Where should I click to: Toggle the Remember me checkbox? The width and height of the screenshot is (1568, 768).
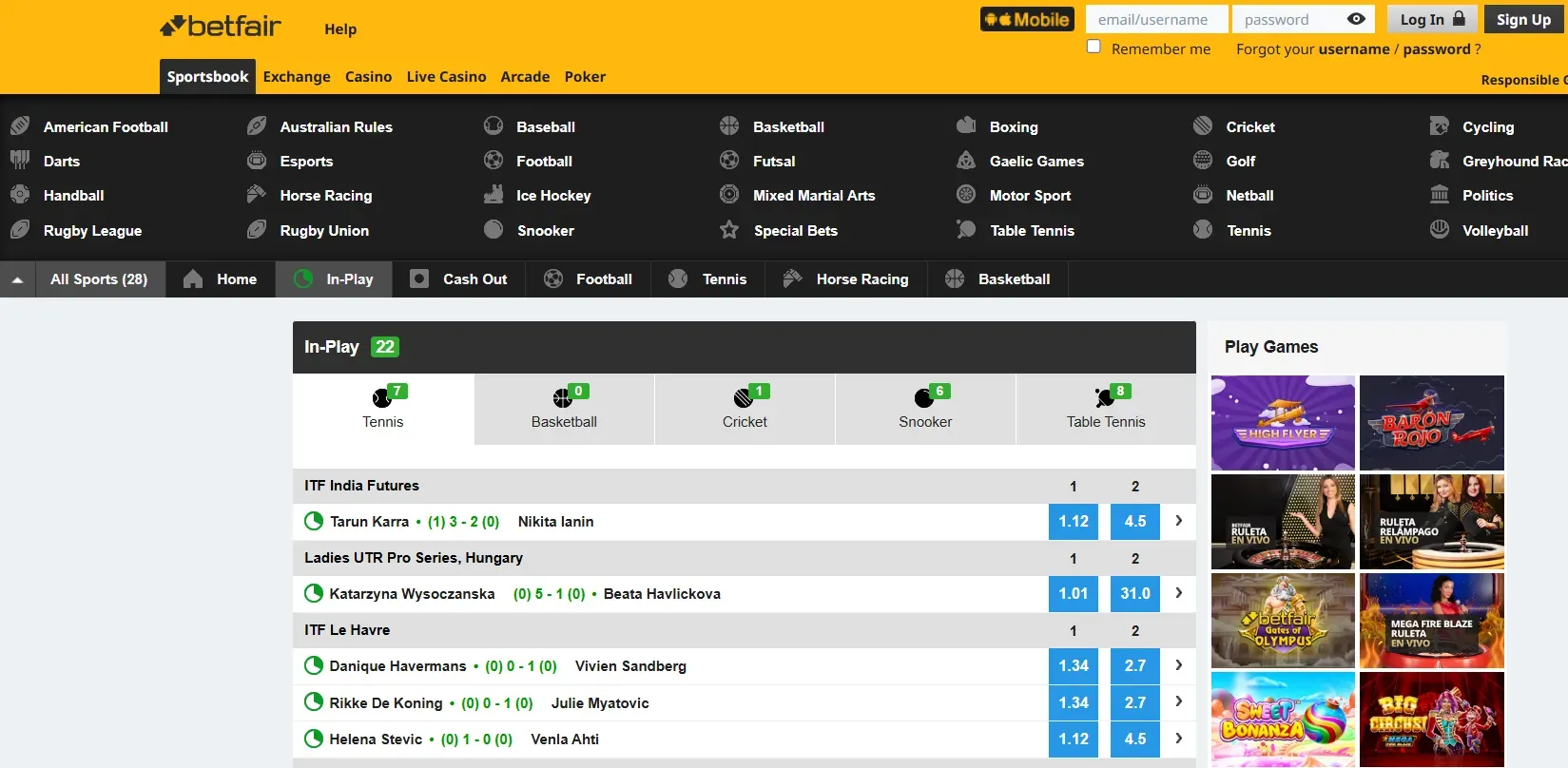pyautogui.click(x=1094, y=47)
